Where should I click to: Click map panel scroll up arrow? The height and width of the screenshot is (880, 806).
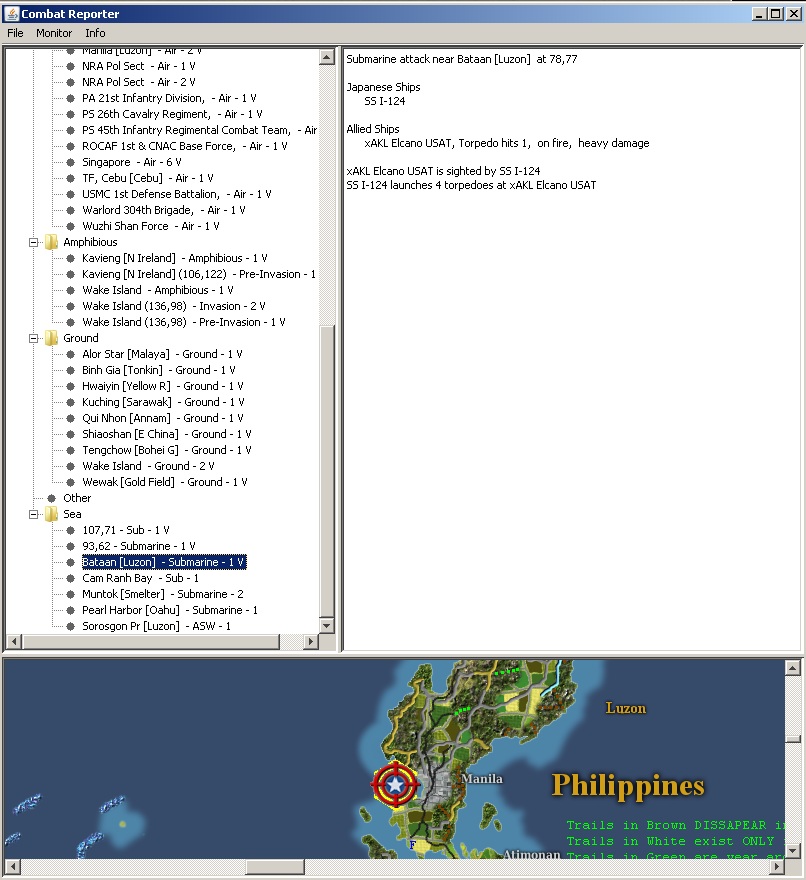click(x=793, y=668)
